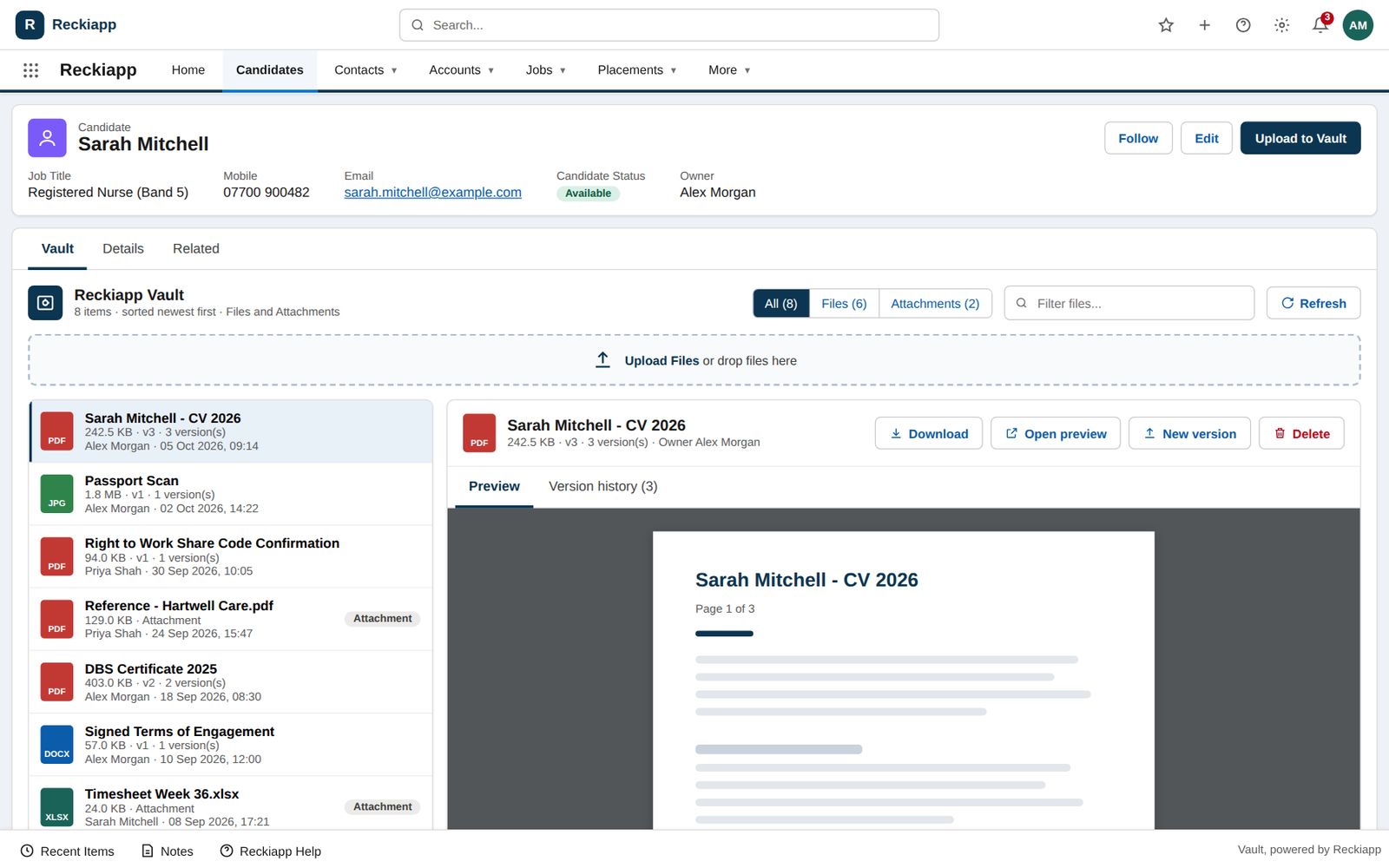Click the Reckiapp Vault safe icon
The width and height of the screenshot is (1389, 868).
pos(45,303)
